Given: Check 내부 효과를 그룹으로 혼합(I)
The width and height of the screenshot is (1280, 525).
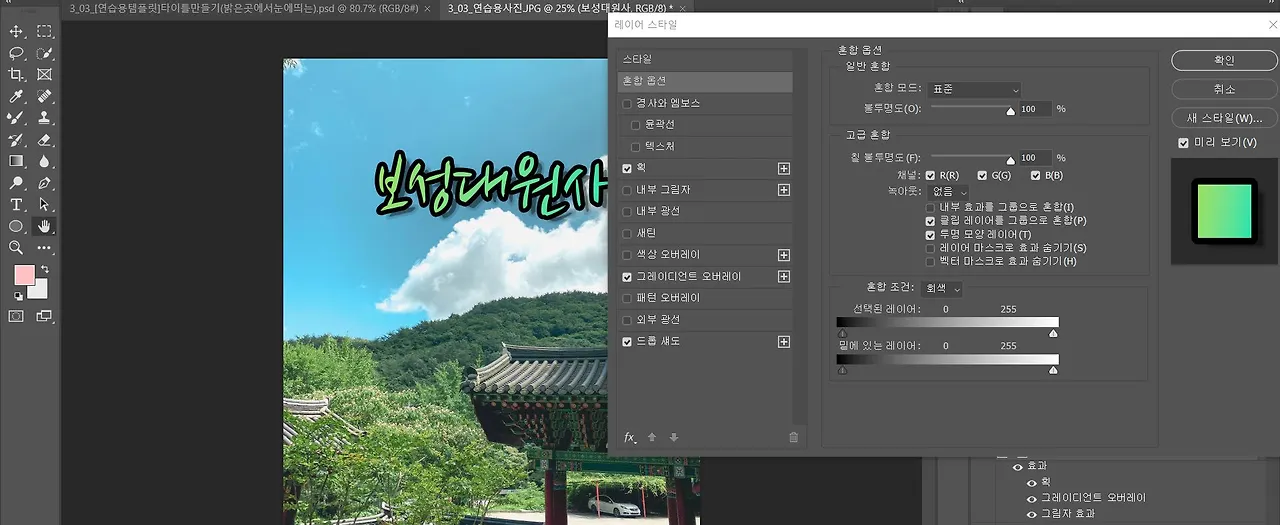Looking at the screenshot, I should pos(931,207).
